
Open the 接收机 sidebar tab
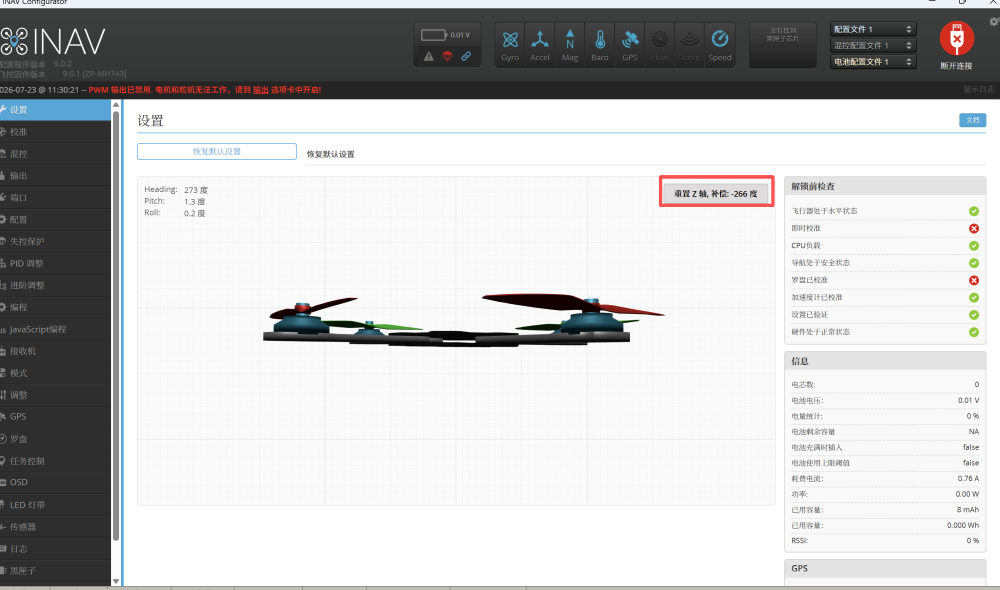coord(55,351)
